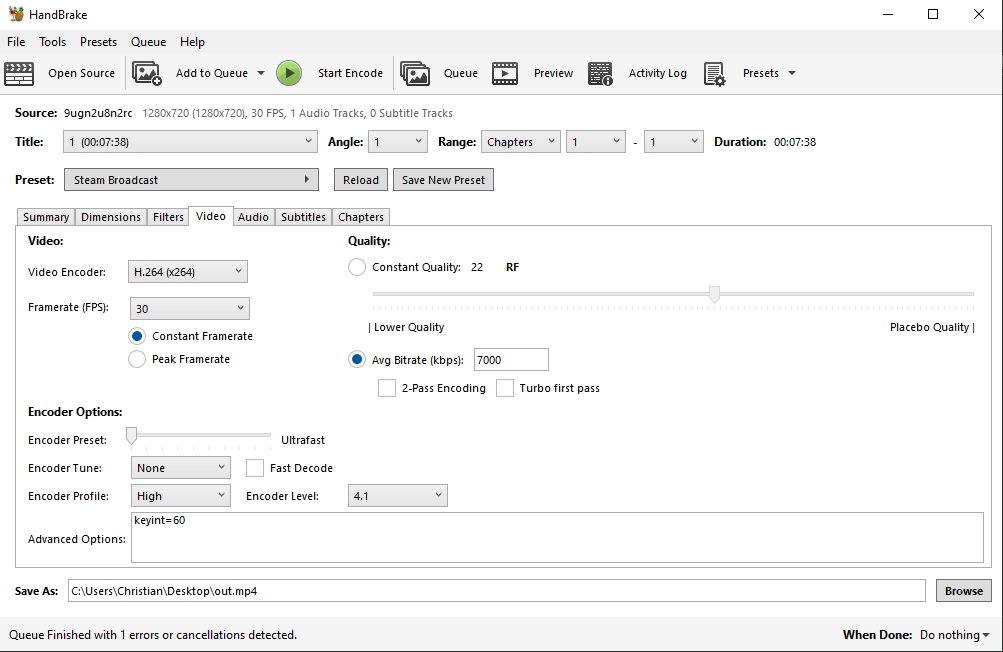Open the Steam Broadcast preset selector
Screen dimensions: 1003x652
click(191, 180)
